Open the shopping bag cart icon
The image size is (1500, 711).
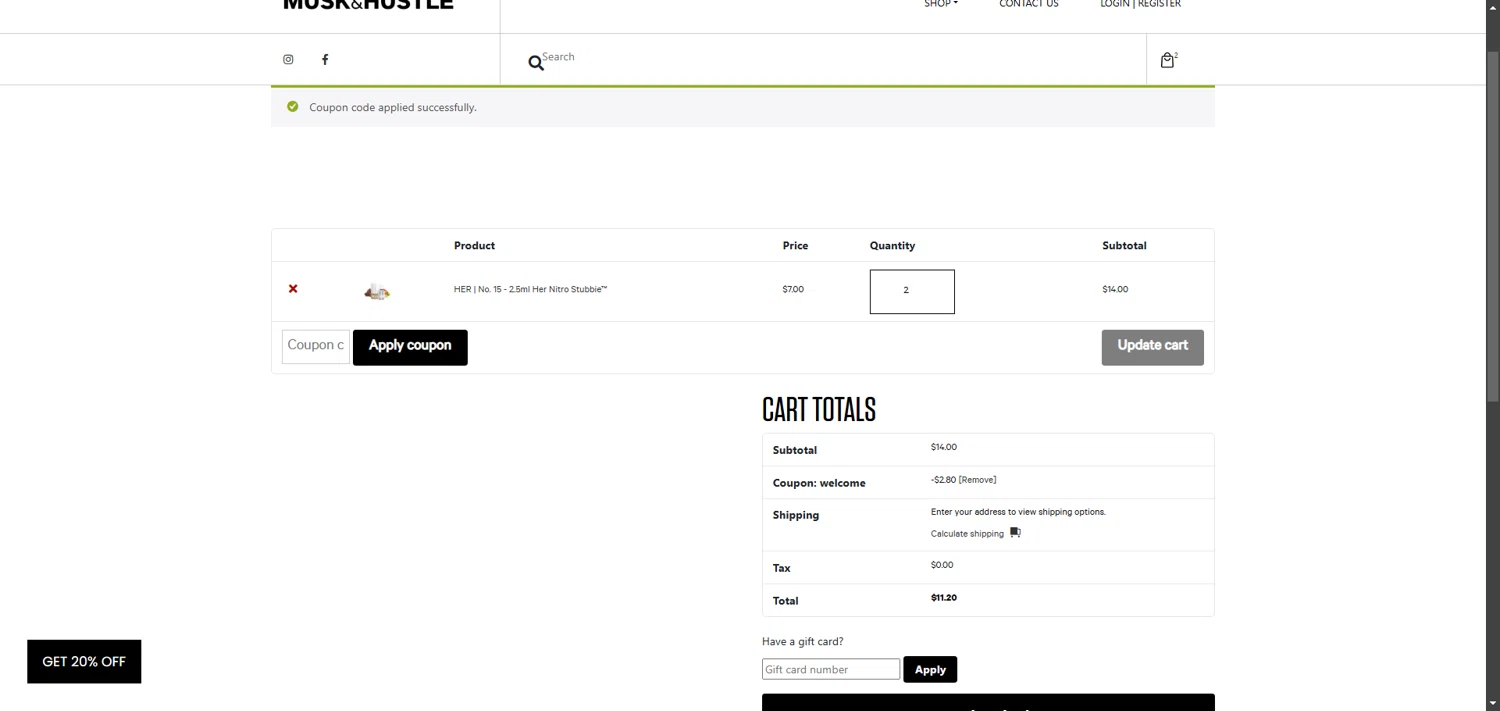[1167, 60]
